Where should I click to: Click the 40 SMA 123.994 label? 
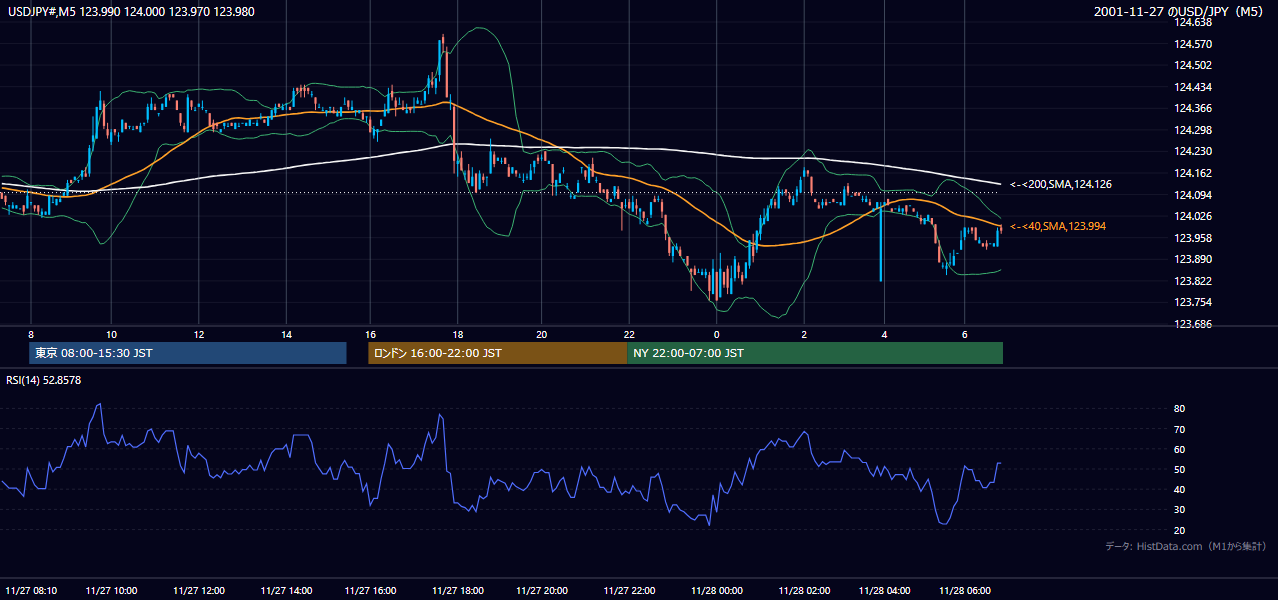tap(1058, 227)
